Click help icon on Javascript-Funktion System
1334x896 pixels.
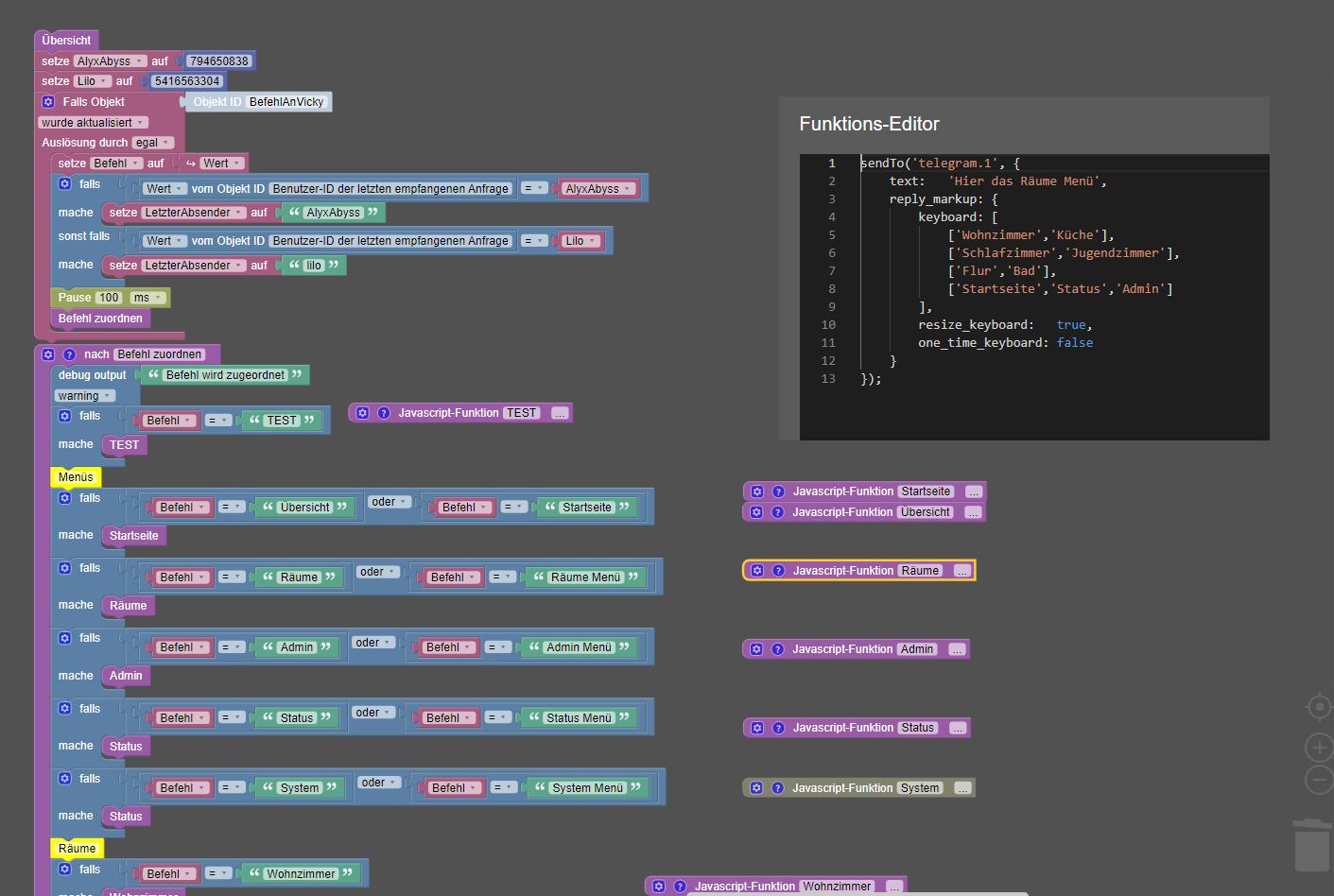pyautogui.click(x=778, y=788)
